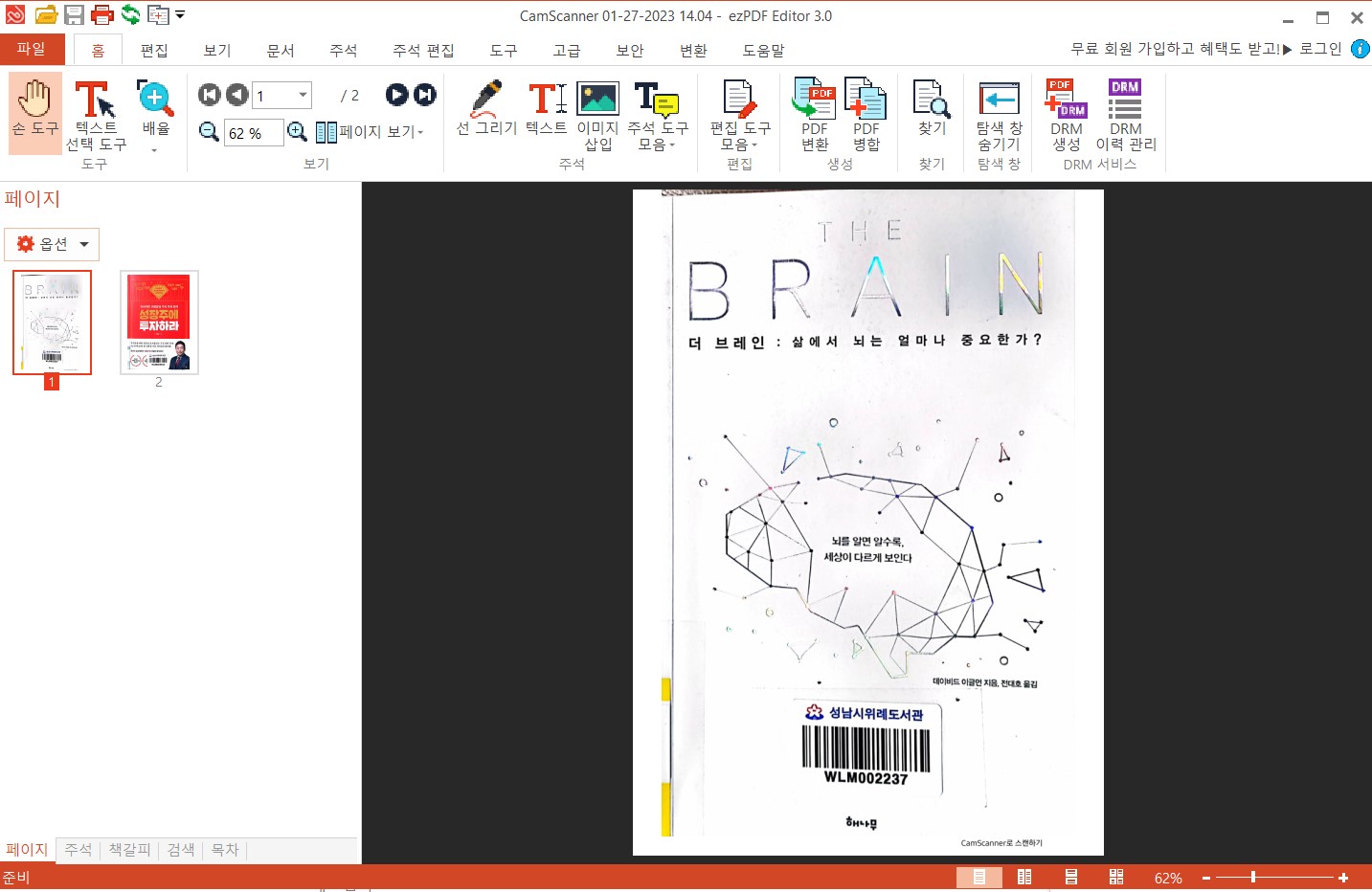The image size is (1372, 892).
Task: Click the free membership signup promo link
Action: tap(1181, 49)
